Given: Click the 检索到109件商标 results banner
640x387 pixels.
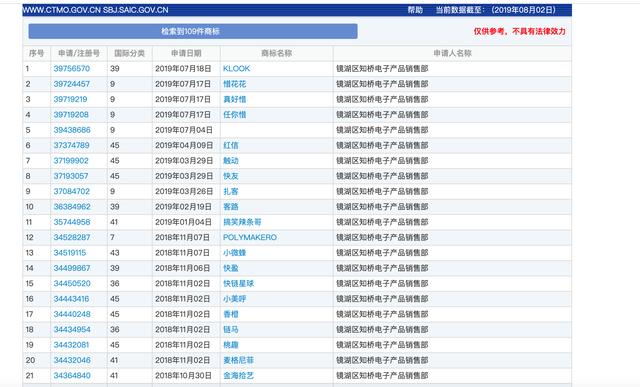Looking at the screenshot, I should click(193, 31).
